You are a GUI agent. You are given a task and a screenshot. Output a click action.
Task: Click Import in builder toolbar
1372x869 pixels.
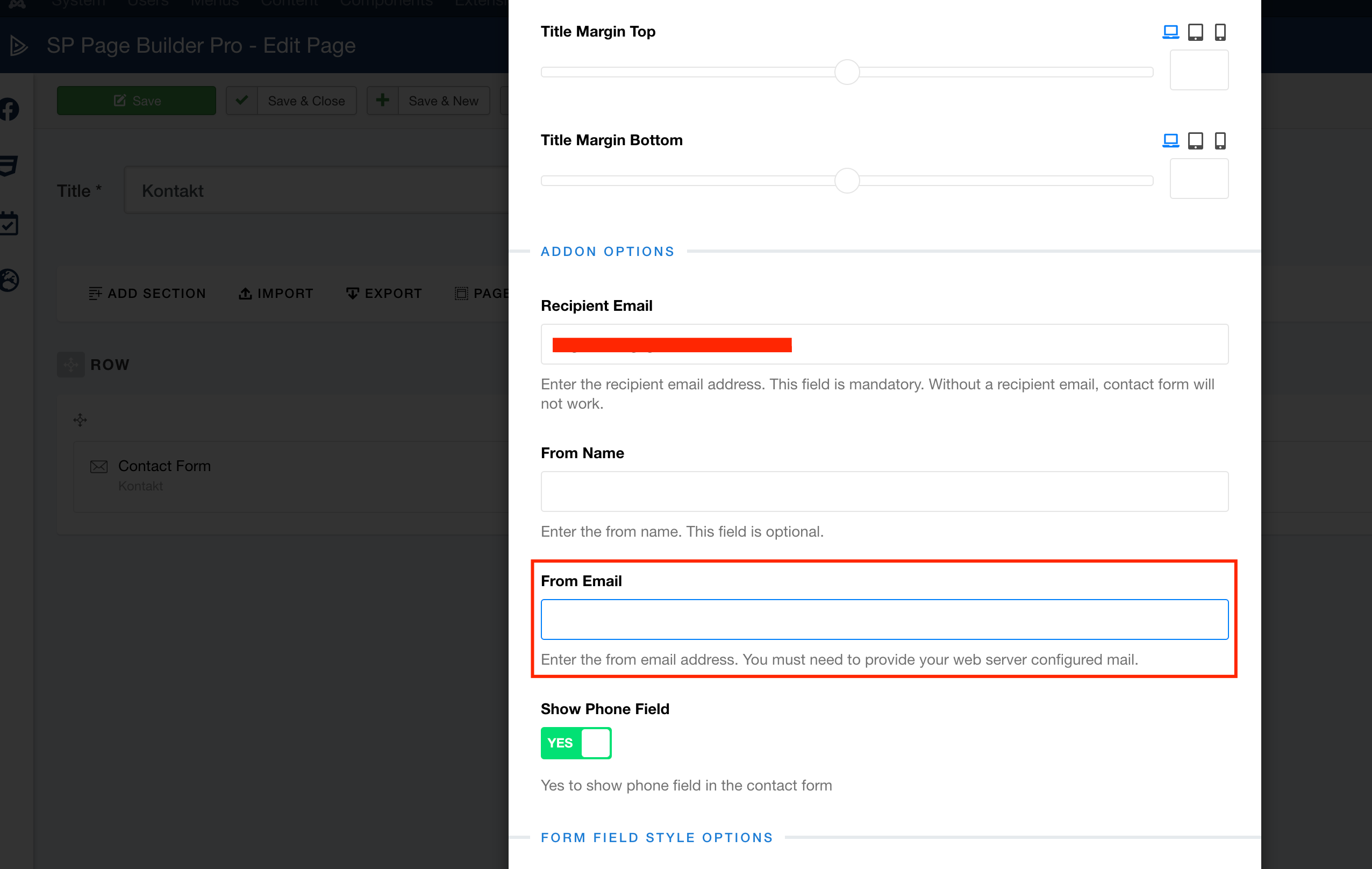(x=276, y=294)
